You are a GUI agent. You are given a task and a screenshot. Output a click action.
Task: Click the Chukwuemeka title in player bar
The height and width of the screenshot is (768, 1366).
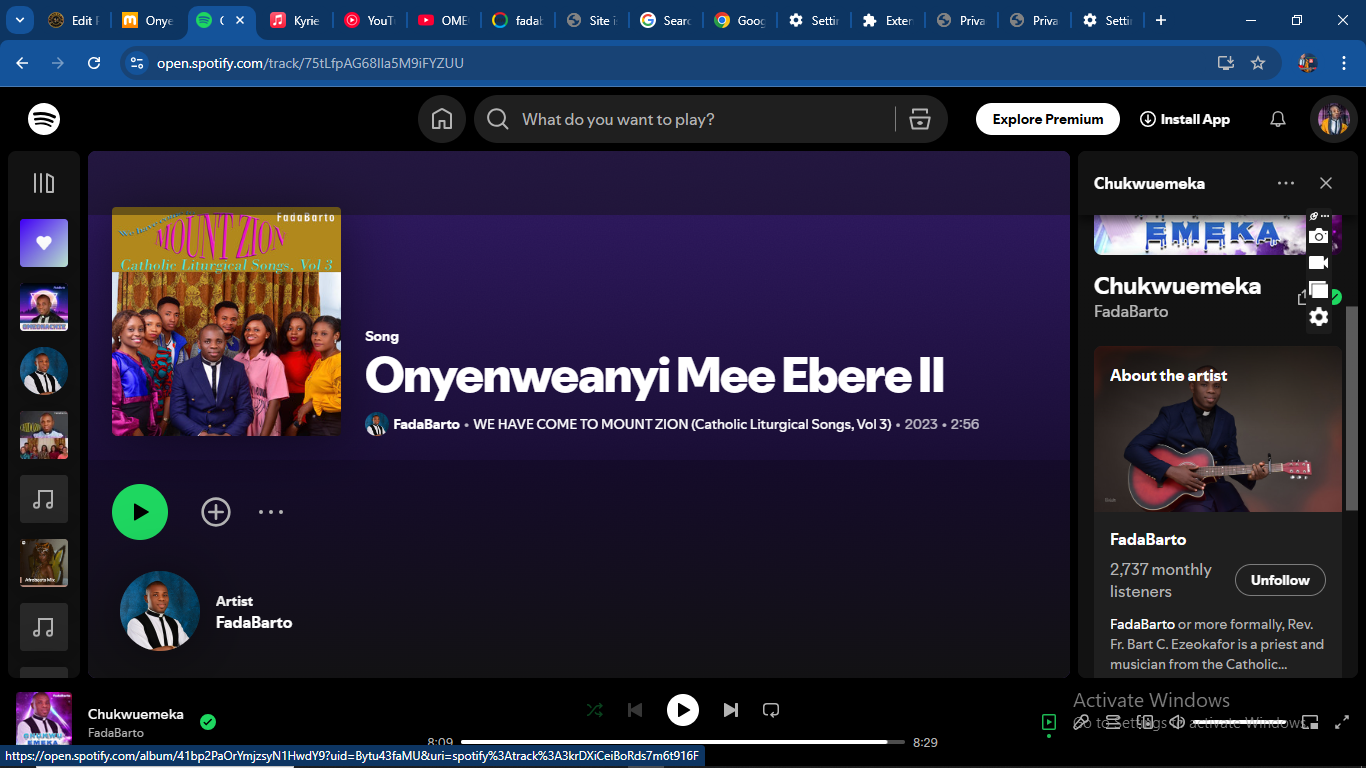coord(136,714)
